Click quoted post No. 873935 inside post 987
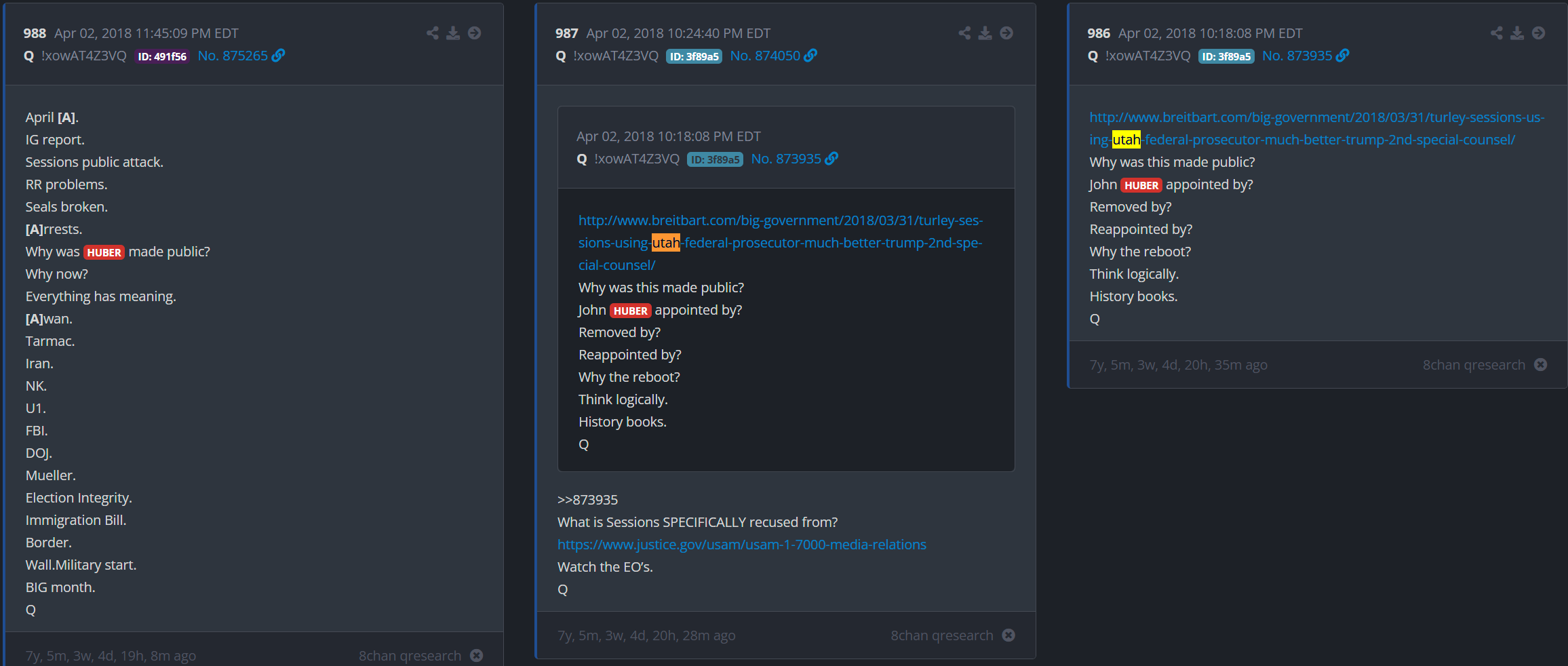 [x=786, y=159]
